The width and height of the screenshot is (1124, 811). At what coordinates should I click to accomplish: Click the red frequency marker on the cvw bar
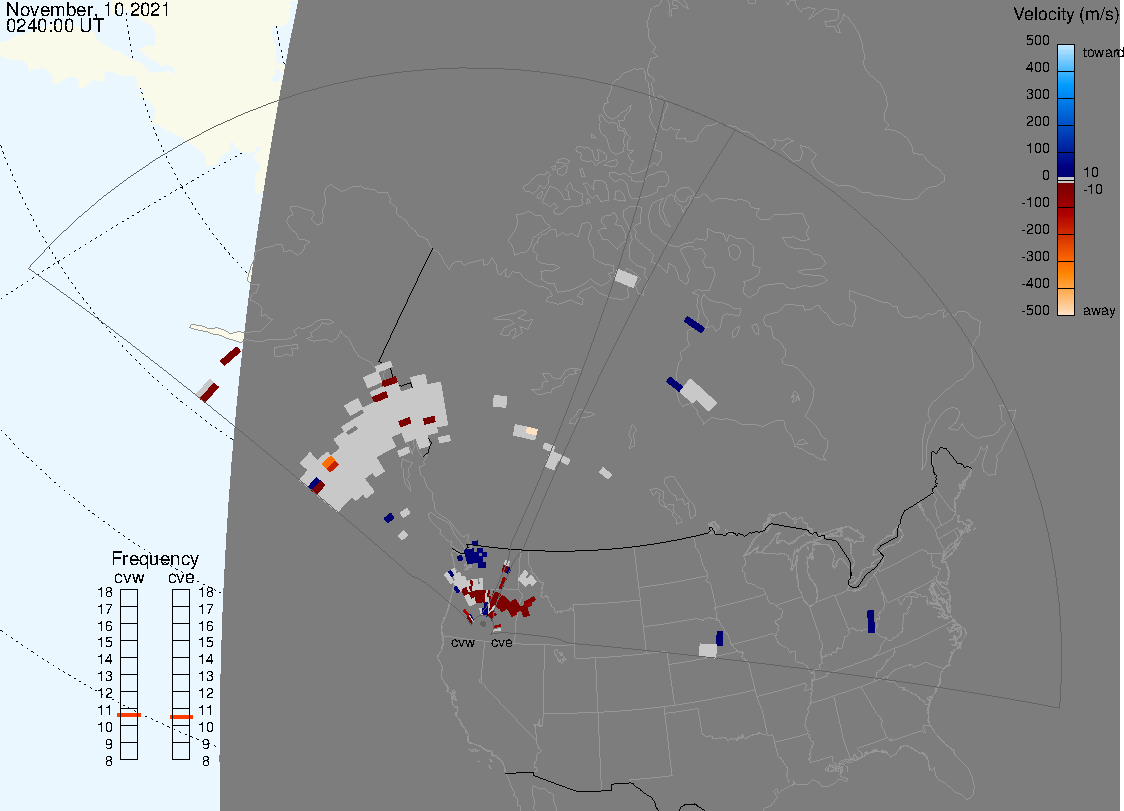point(129,715)
